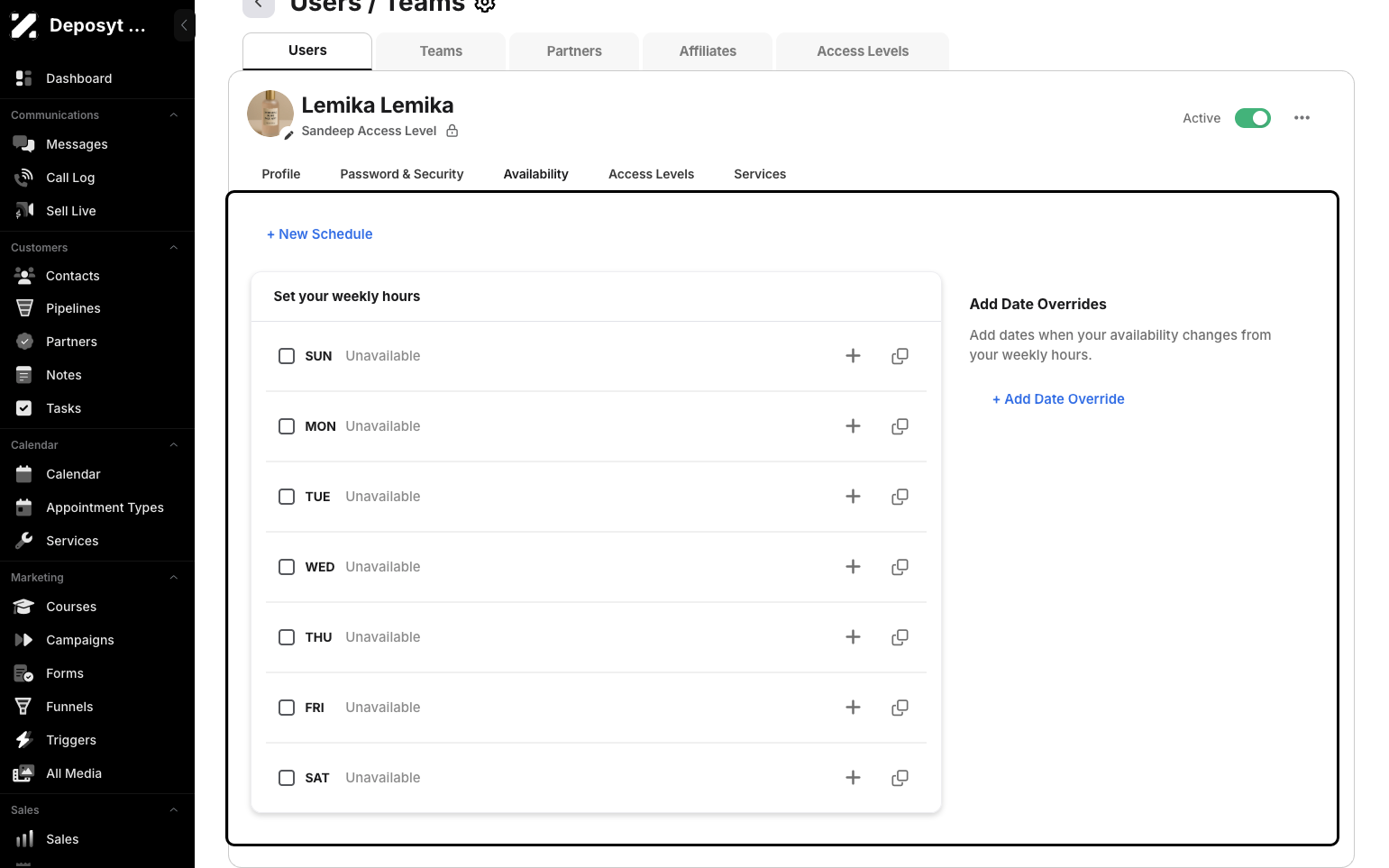The image size is (1389, 868).
Task: Copy Monday hours icon
Action: pyautogui.click(x=900, y=426)
